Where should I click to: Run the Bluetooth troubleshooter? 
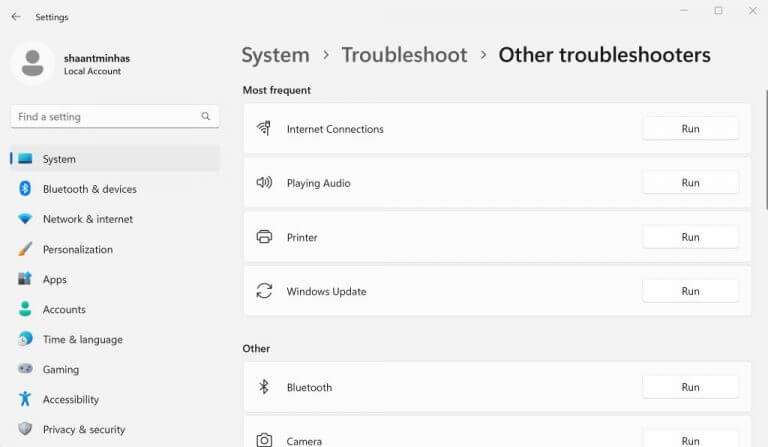click(690, 387)
